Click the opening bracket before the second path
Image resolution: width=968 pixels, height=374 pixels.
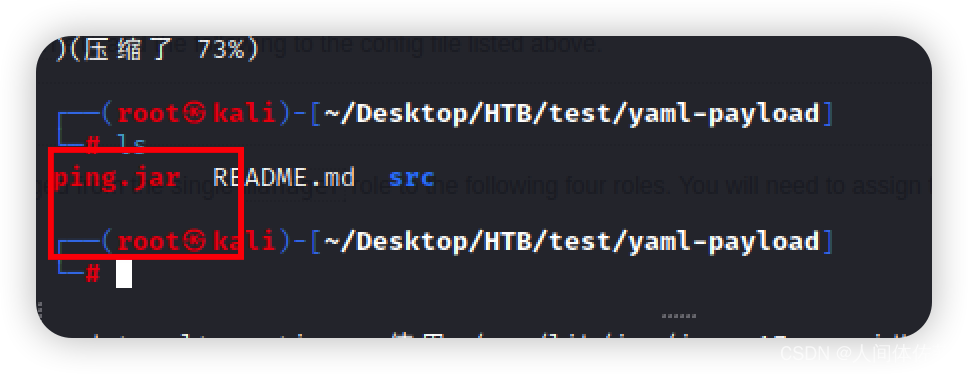[315, 241]
